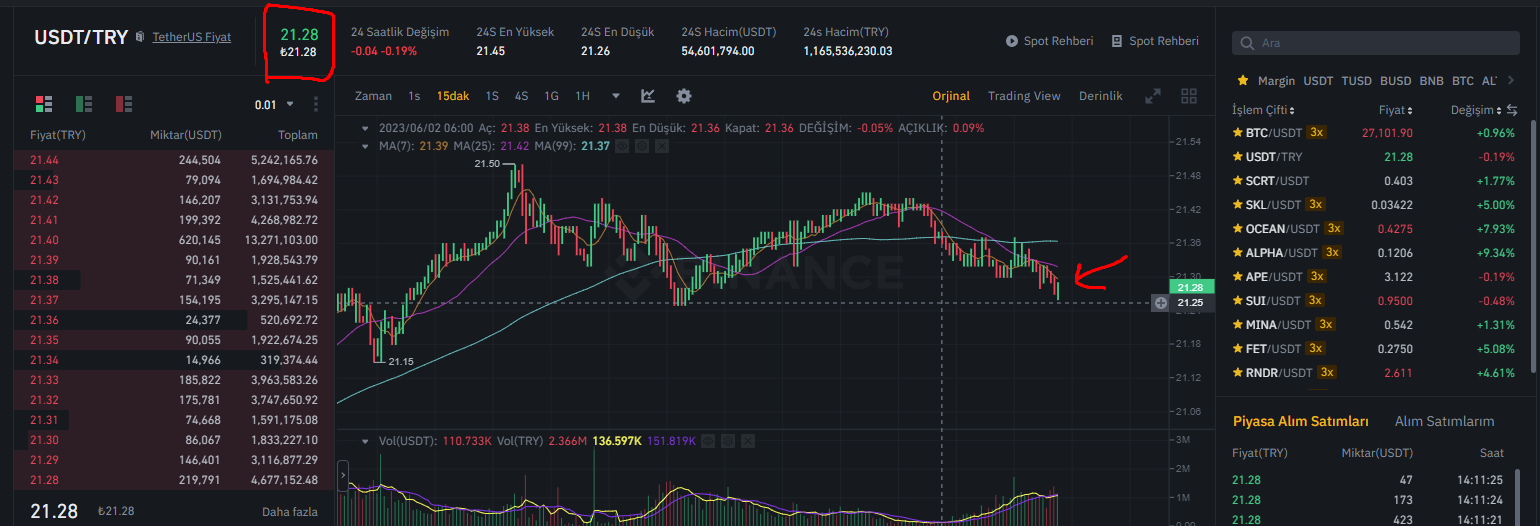Open TetherUS Fiyat link
The height and width of the screenshot is (526, 1540).
pyautogui.click(x=191, y=37)
